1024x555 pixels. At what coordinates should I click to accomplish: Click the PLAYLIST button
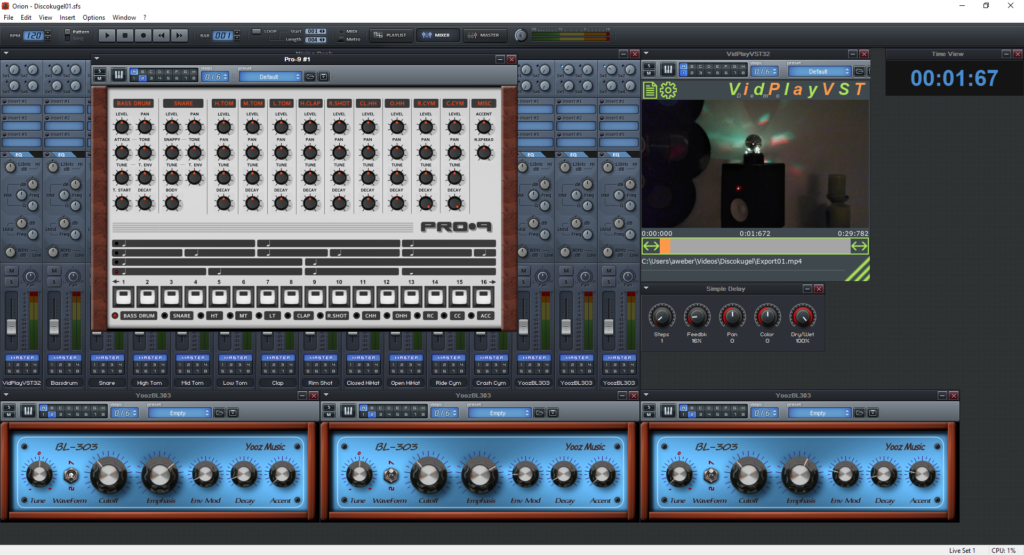[392, 35]
